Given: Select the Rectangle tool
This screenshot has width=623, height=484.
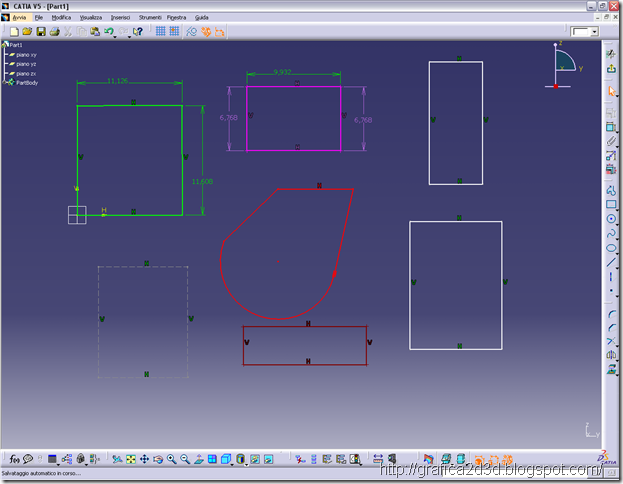Looking at the screenshot, I should pos(611,204).
